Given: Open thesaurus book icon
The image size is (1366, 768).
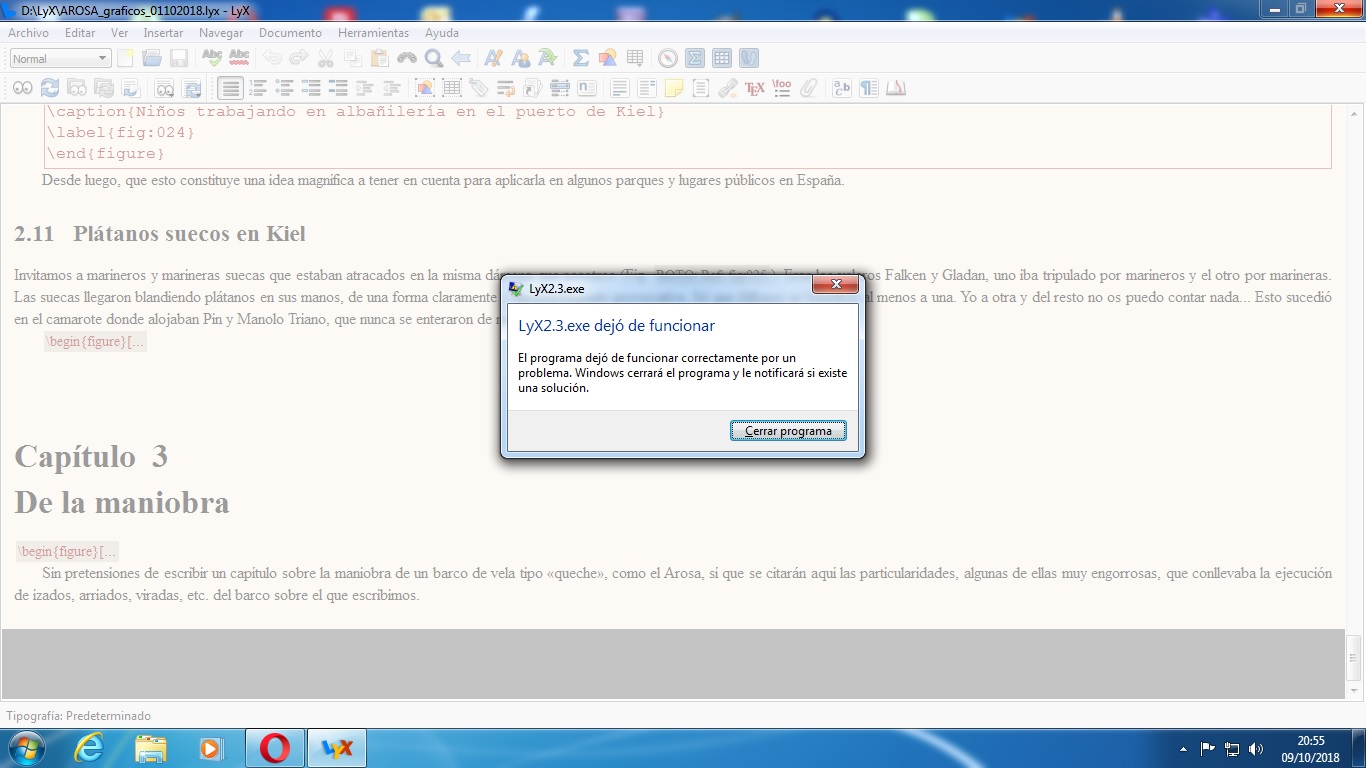Looking at the screenshot, I should point(896,88).
